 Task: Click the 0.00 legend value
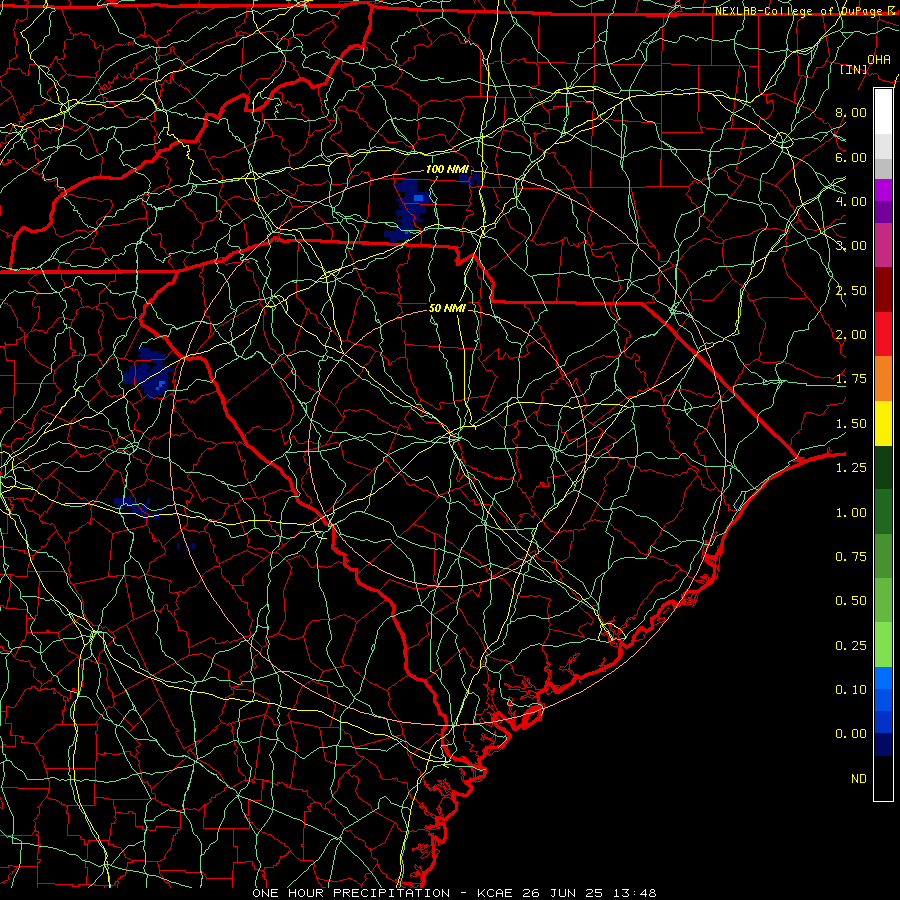point(851,734)
